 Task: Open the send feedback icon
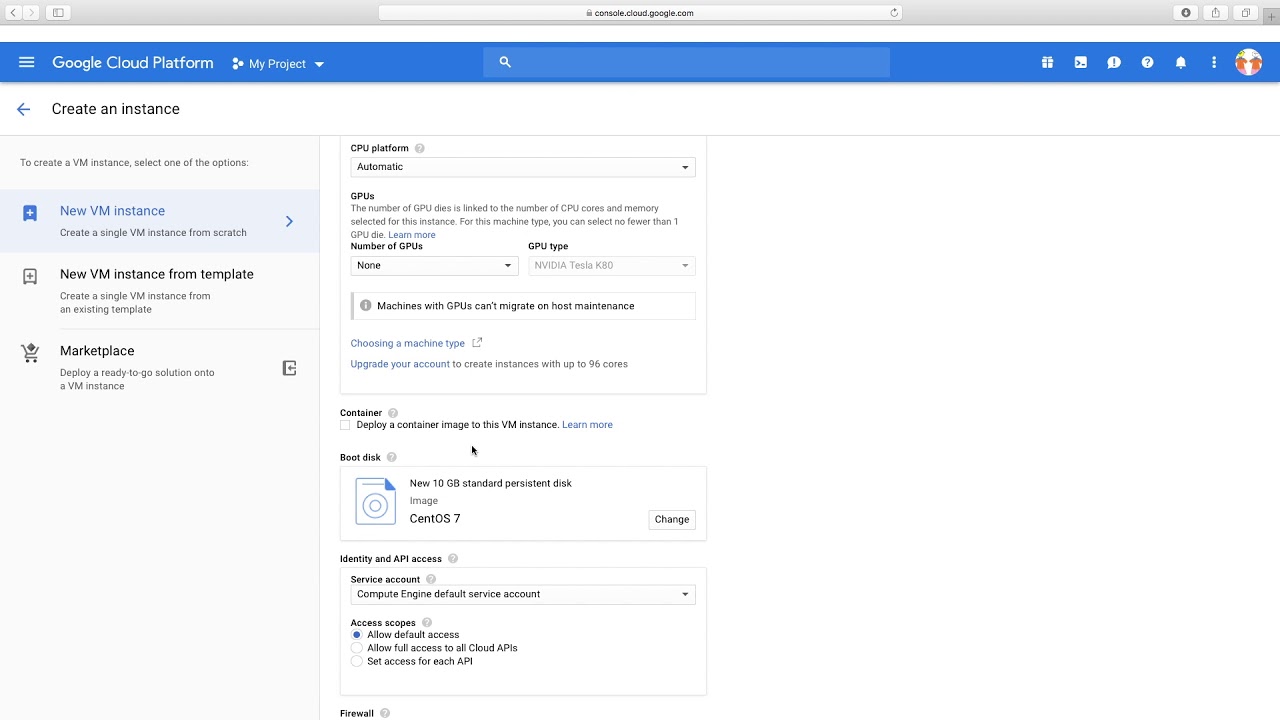pyautogui.click(x=1114, y=62)
